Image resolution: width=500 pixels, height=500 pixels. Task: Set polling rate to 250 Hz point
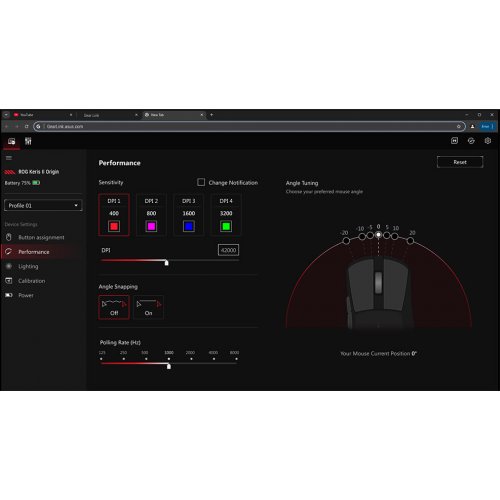point(124,359)
